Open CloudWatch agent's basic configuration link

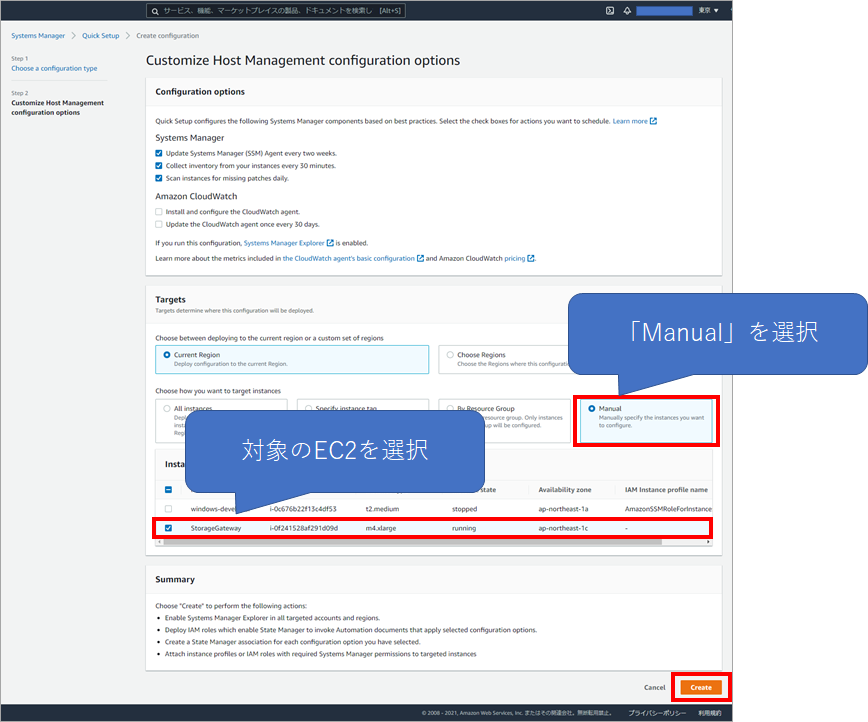point(349,259)
